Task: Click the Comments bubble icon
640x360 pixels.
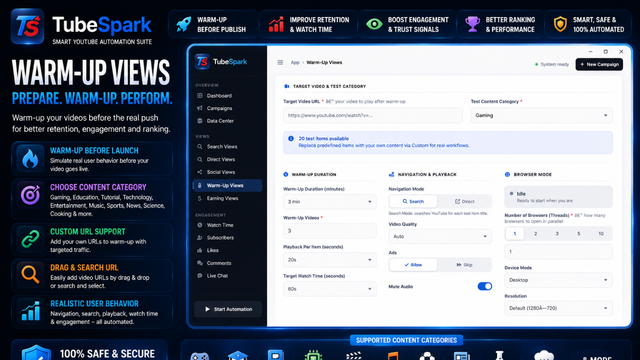Action: click(x=200, y=263)
